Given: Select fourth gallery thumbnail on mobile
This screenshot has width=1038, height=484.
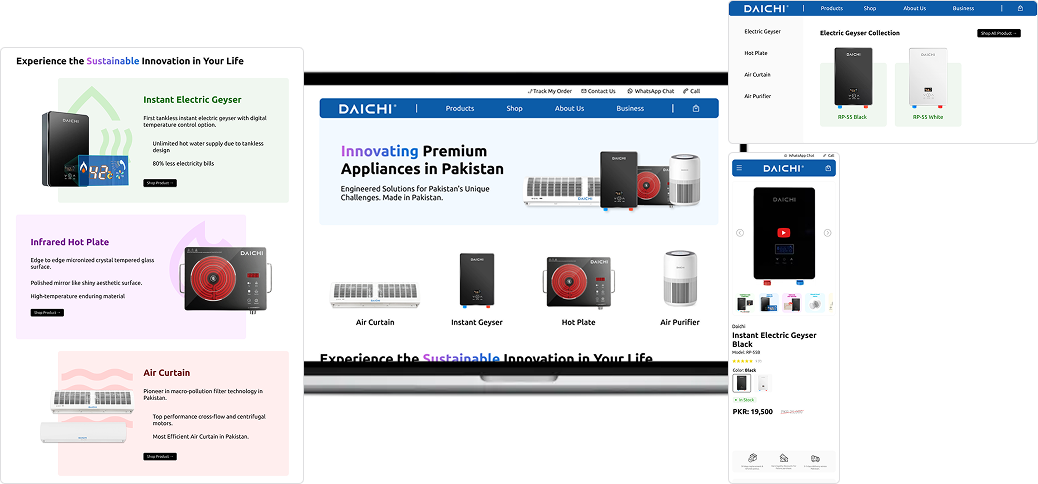Looking at the screenshot, I should (x=815, y=303).
